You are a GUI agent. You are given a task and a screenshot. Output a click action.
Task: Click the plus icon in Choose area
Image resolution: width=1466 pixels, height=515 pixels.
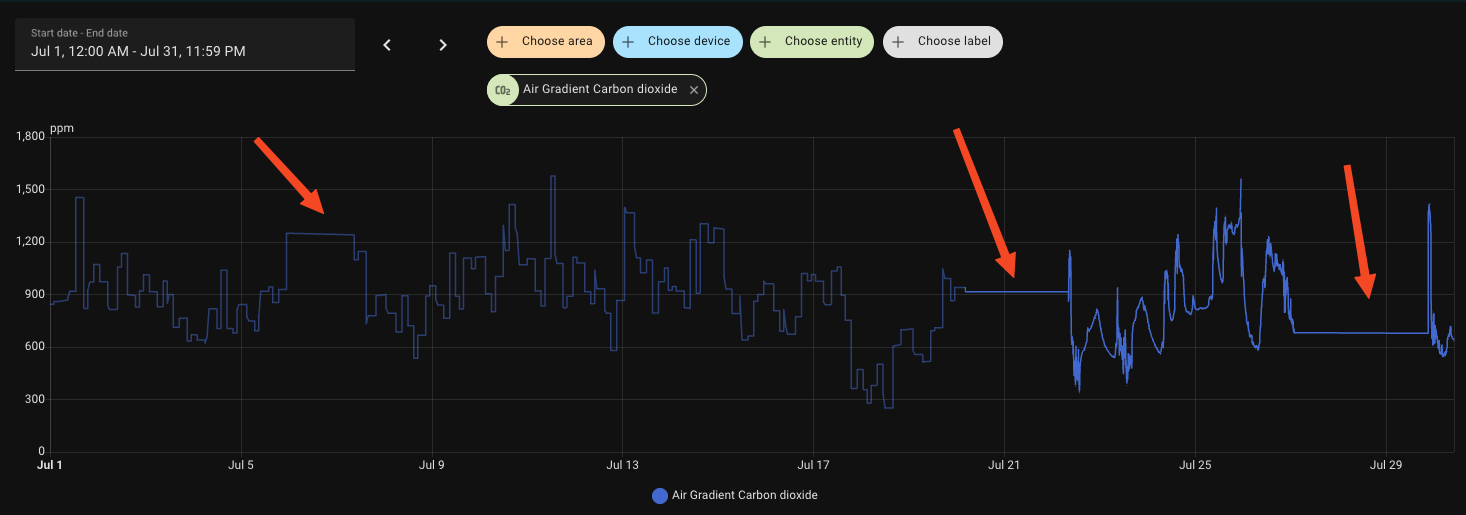503,42
